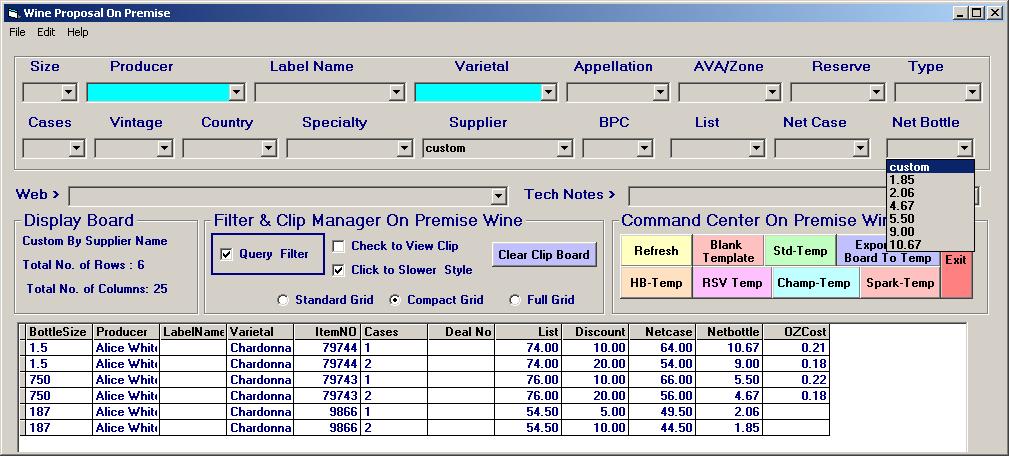The width and height of the screenshot is (1009, 456).
Task: Open the Help menu
Action: point(77,32)
